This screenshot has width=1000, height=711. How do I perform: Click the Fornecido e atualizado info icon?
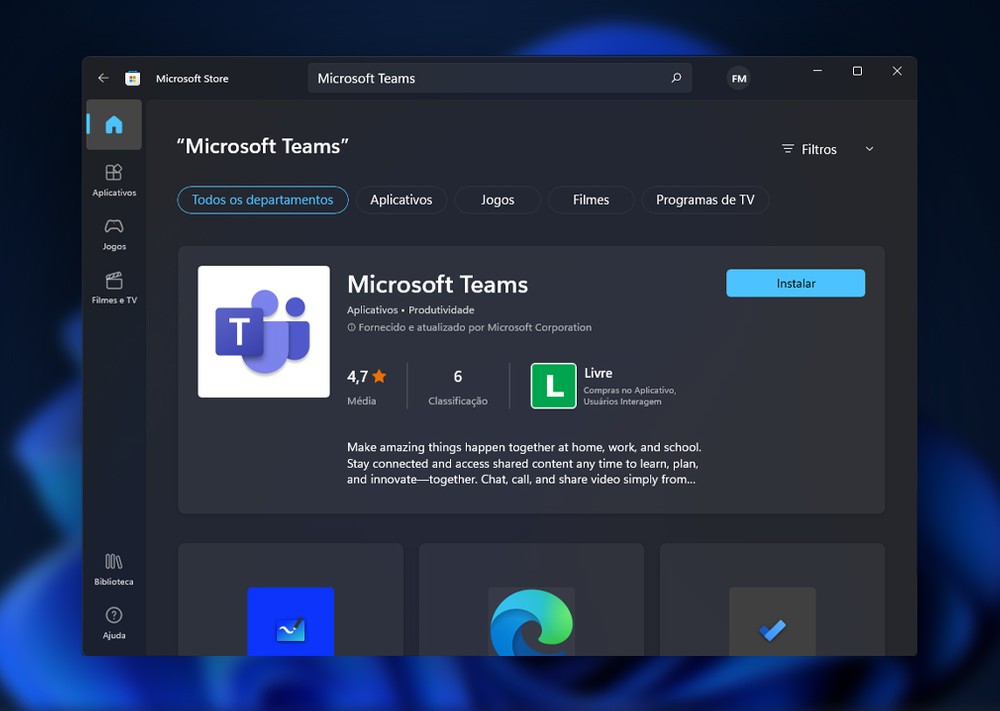coord(351,328)
